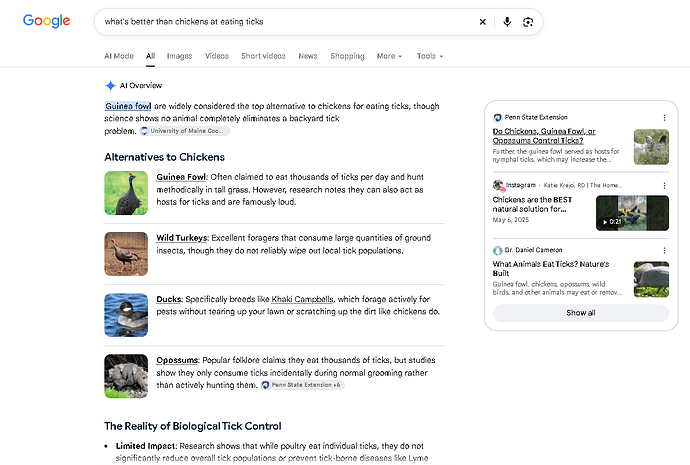Switch to AI Mode tab
Image resolution: width=690 pixels, height=465 pixels.
(119, 56)
